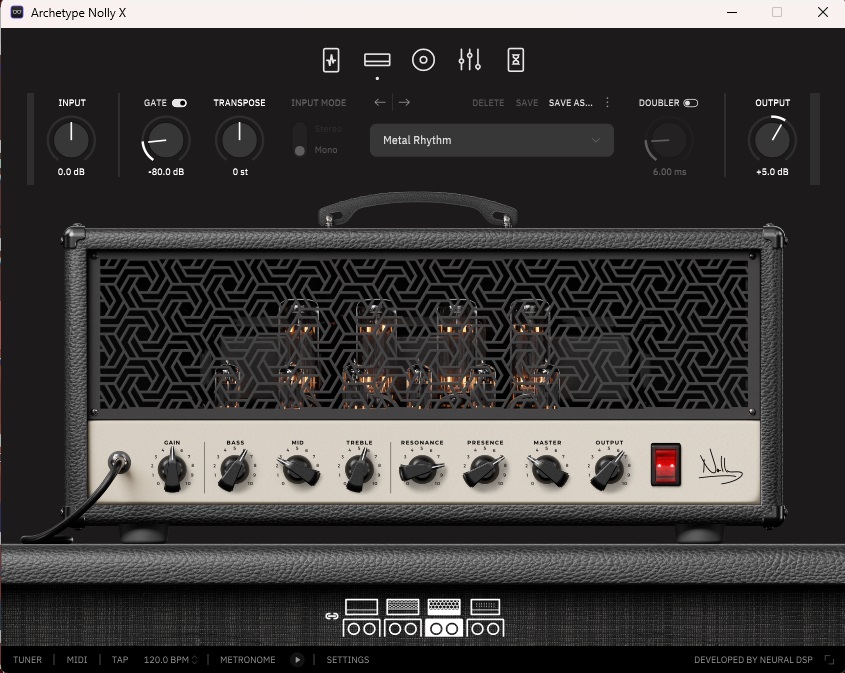845x673 pixels.
Task: Open the graphic EQ section icon
Action: [x=469, y=60]
